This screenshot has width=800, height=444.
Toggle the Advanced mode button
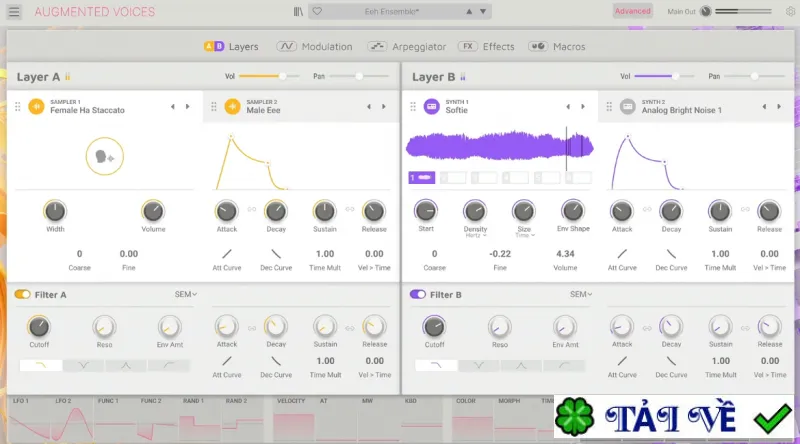tap(632, 11)
